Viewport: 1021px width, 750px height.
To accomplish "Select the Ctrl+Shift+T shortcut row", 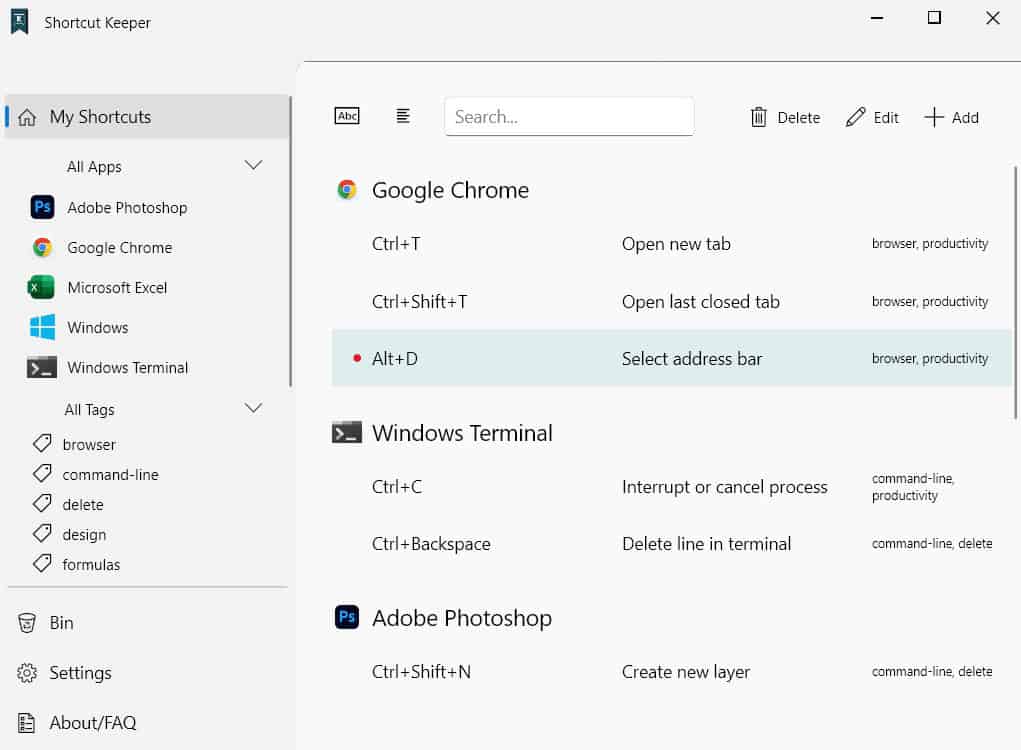I will tap(672, 301).
